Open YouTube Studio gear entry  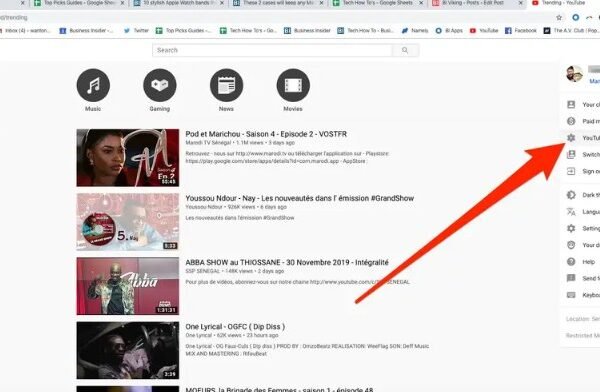pyautogui.click(x=582, y=138)
